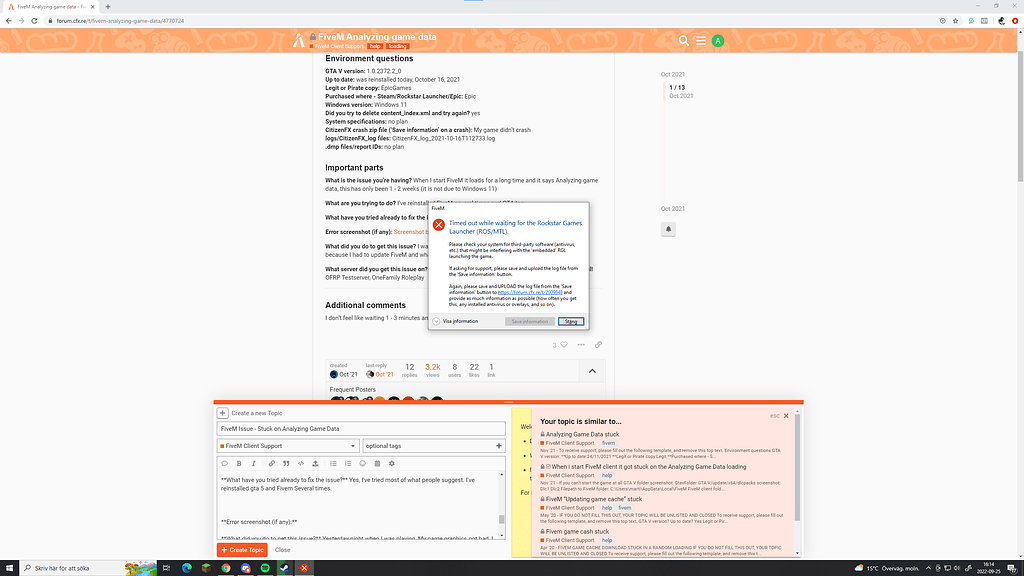Click the Blockquote icon in the editor
Viewport: 1024px width, 576px height.
286,463
